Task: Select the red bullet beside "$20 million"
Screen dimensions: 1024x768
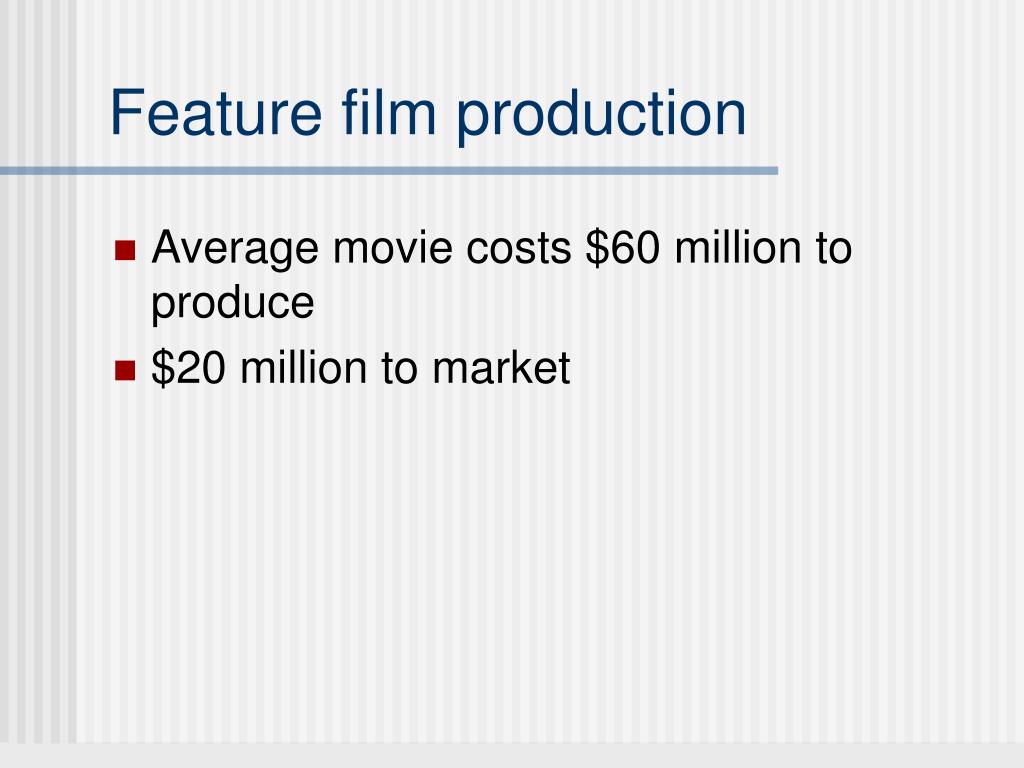Action: click(125, 370)
